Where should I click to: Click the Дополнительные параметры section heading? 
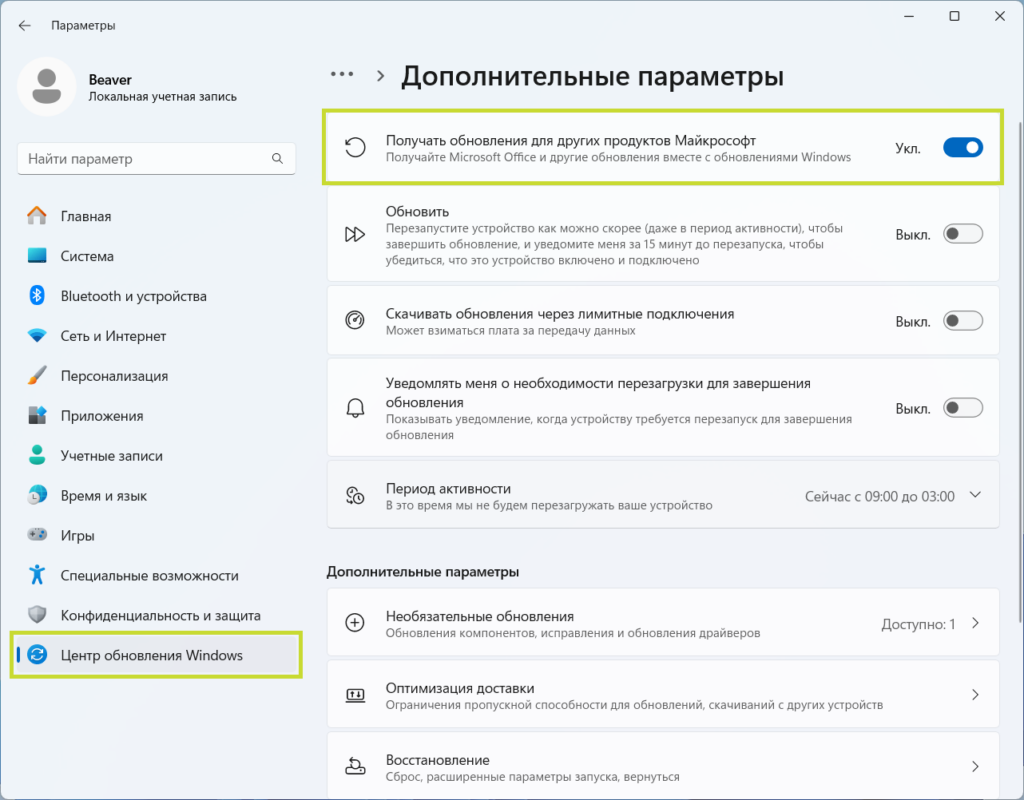click(x=423, y=571)
